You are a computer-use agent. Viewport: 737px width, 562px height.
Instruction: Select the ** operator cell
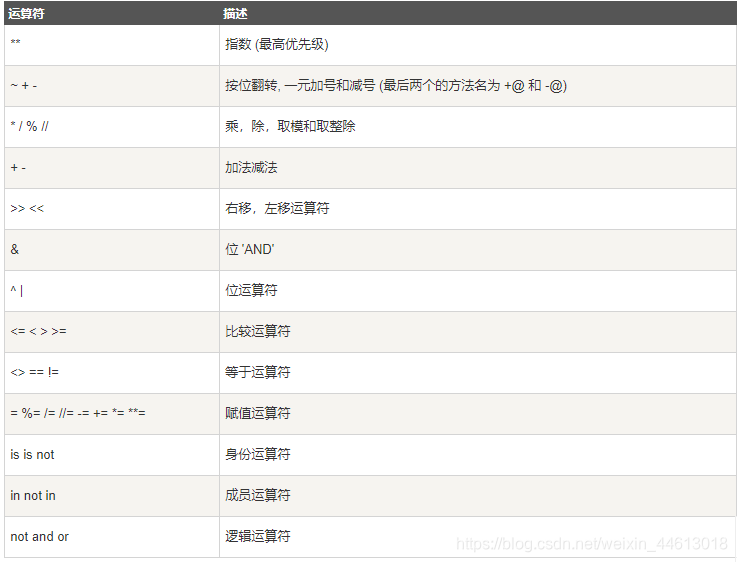point(111,45)
